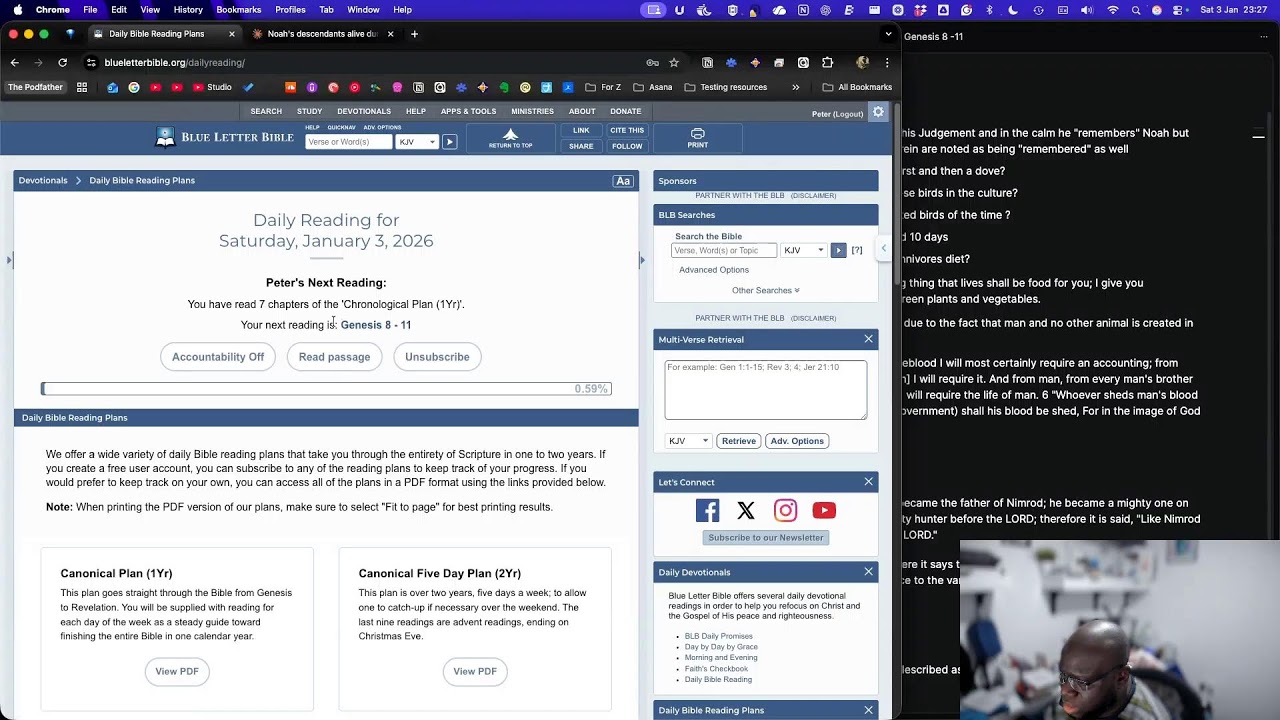Open the Testing resources bookmark folder
This screenshot has width=1280, height=720.
point(725,87)
